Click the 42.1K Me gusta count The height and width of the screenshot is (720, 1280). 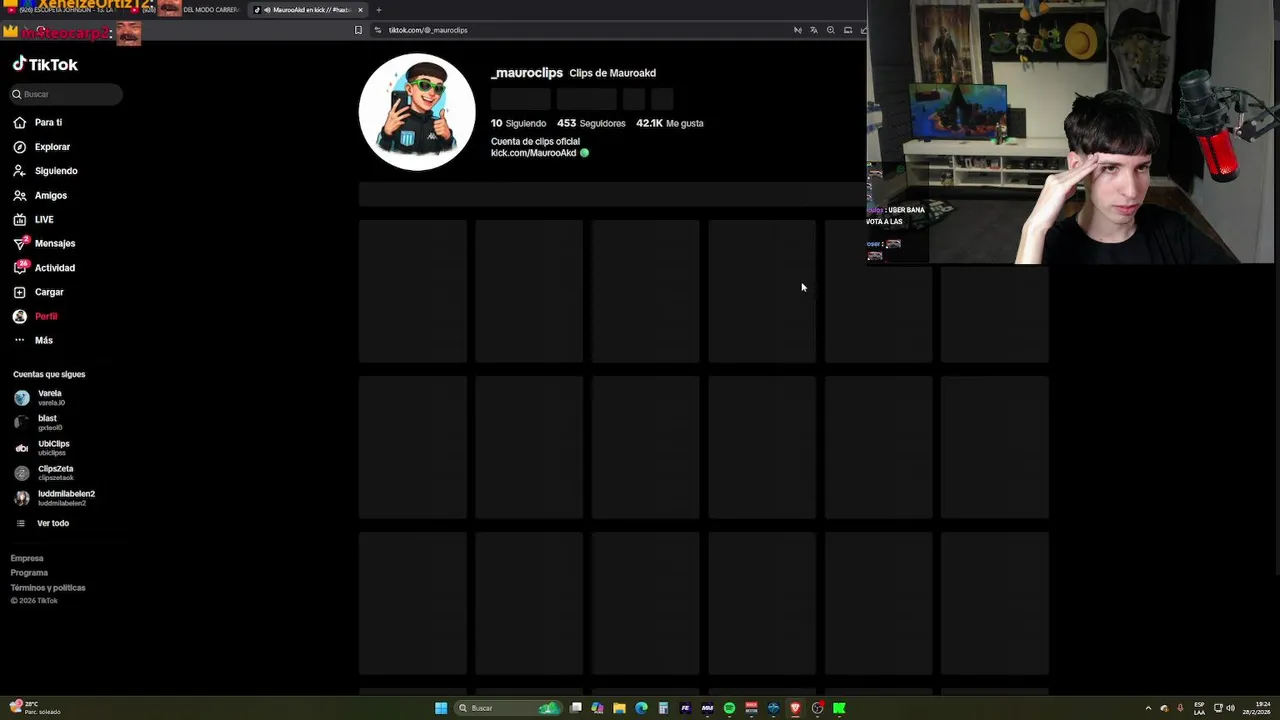(670, 123)
